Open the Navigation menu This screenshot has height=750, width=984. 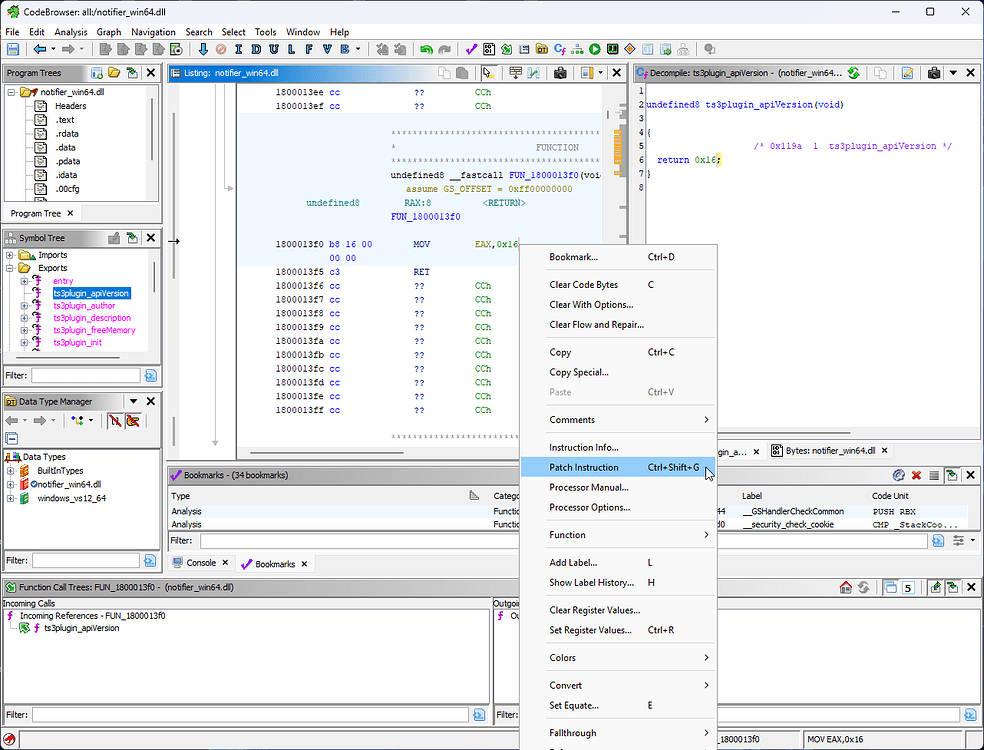(153, 32)
